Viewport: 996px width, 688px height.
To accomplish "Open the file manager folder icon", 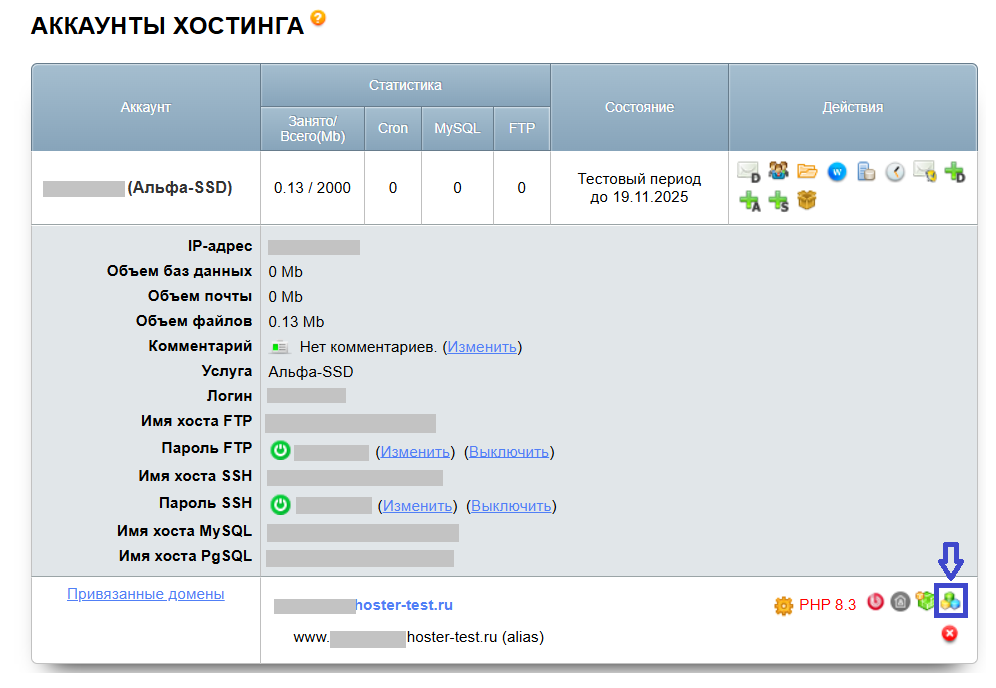I will [807, 171].
